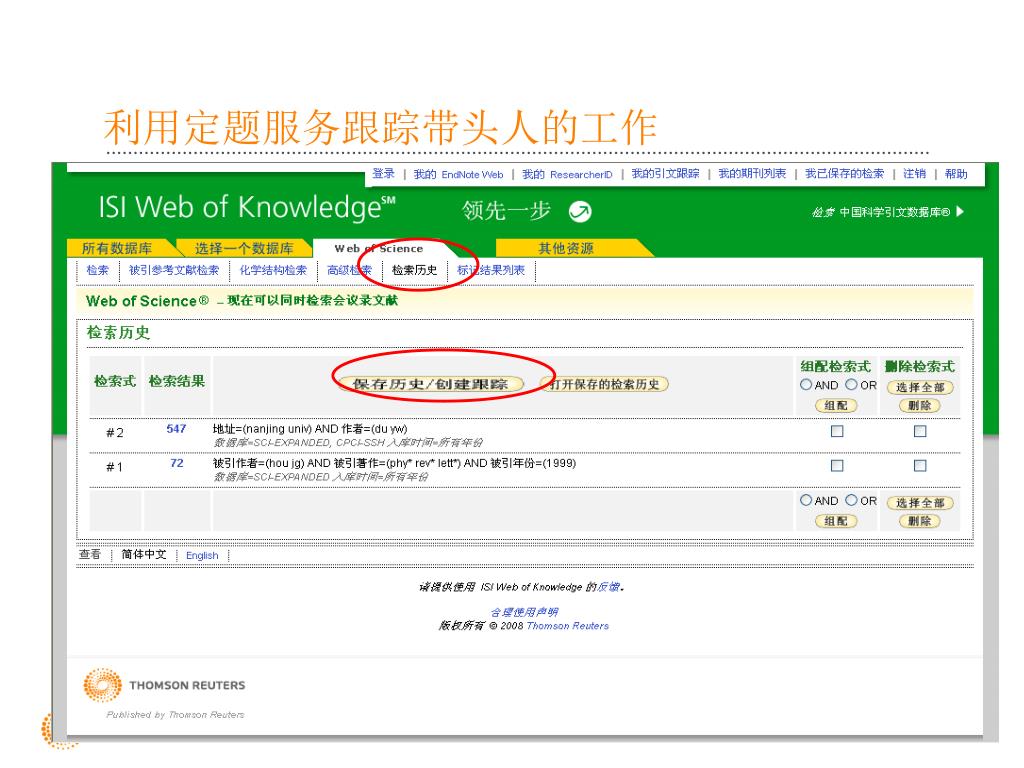Screen dimensions: 1024x768
Task: Open the 我的引文跟踪 link
Action: (665, 174)
